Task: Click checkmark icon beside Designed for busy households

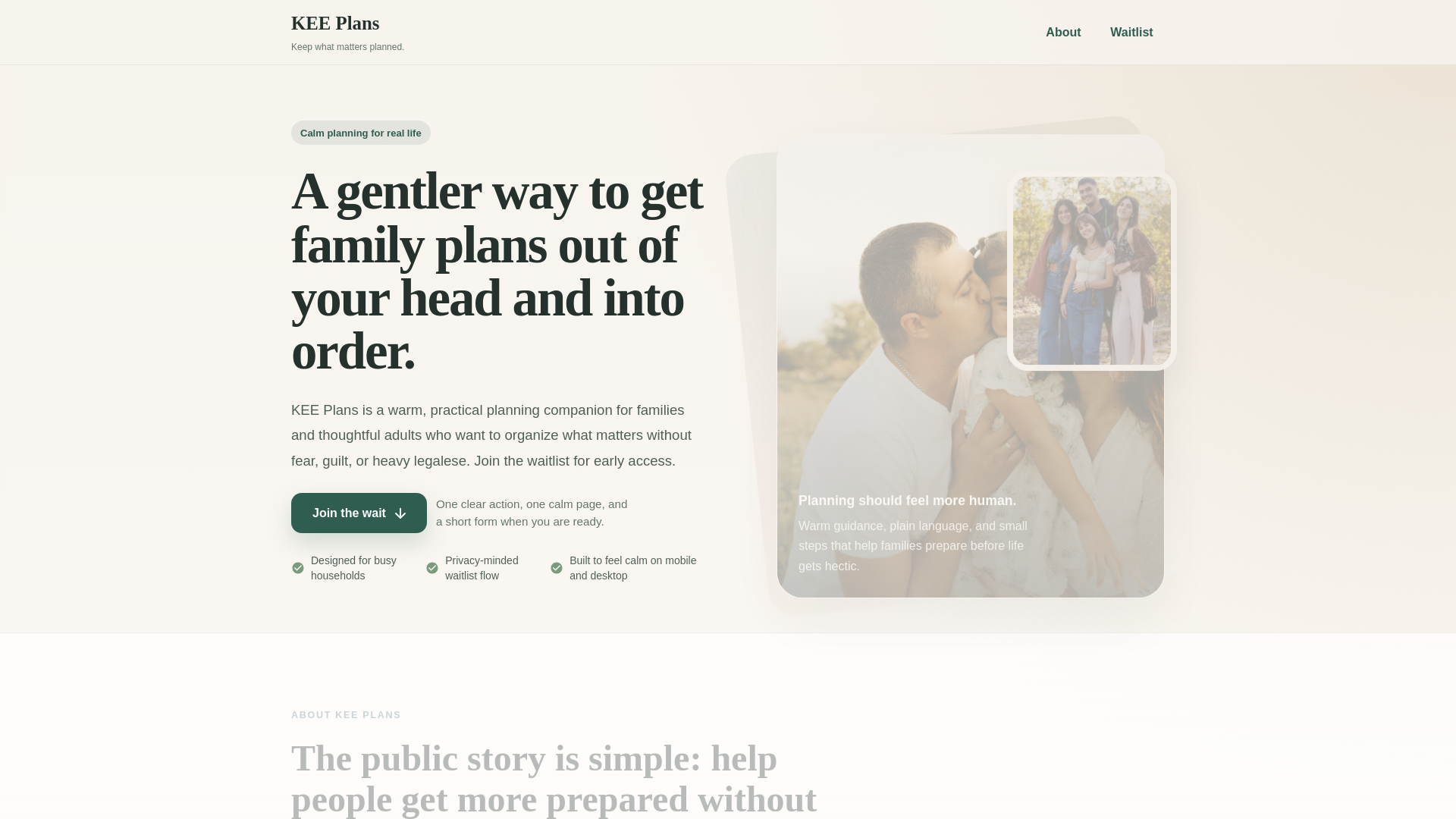Action: tap(298, 568)
